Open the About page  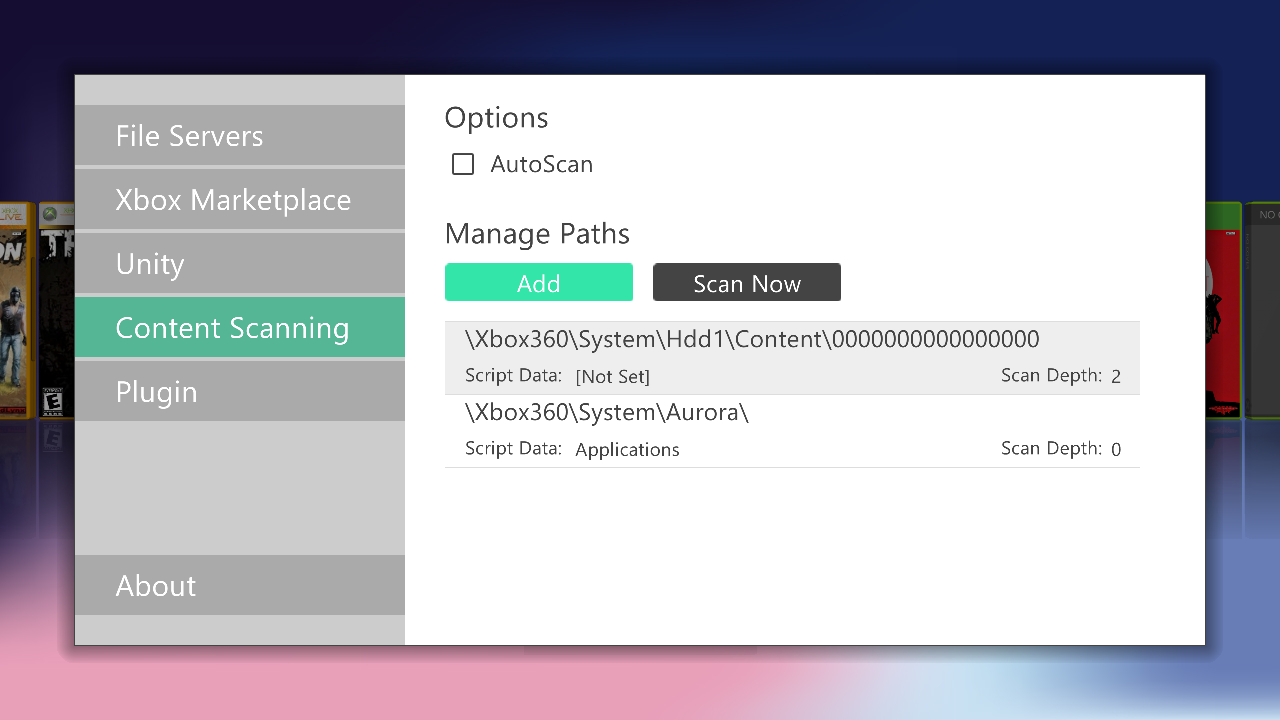pyautogui.click(x=240, y=586)
